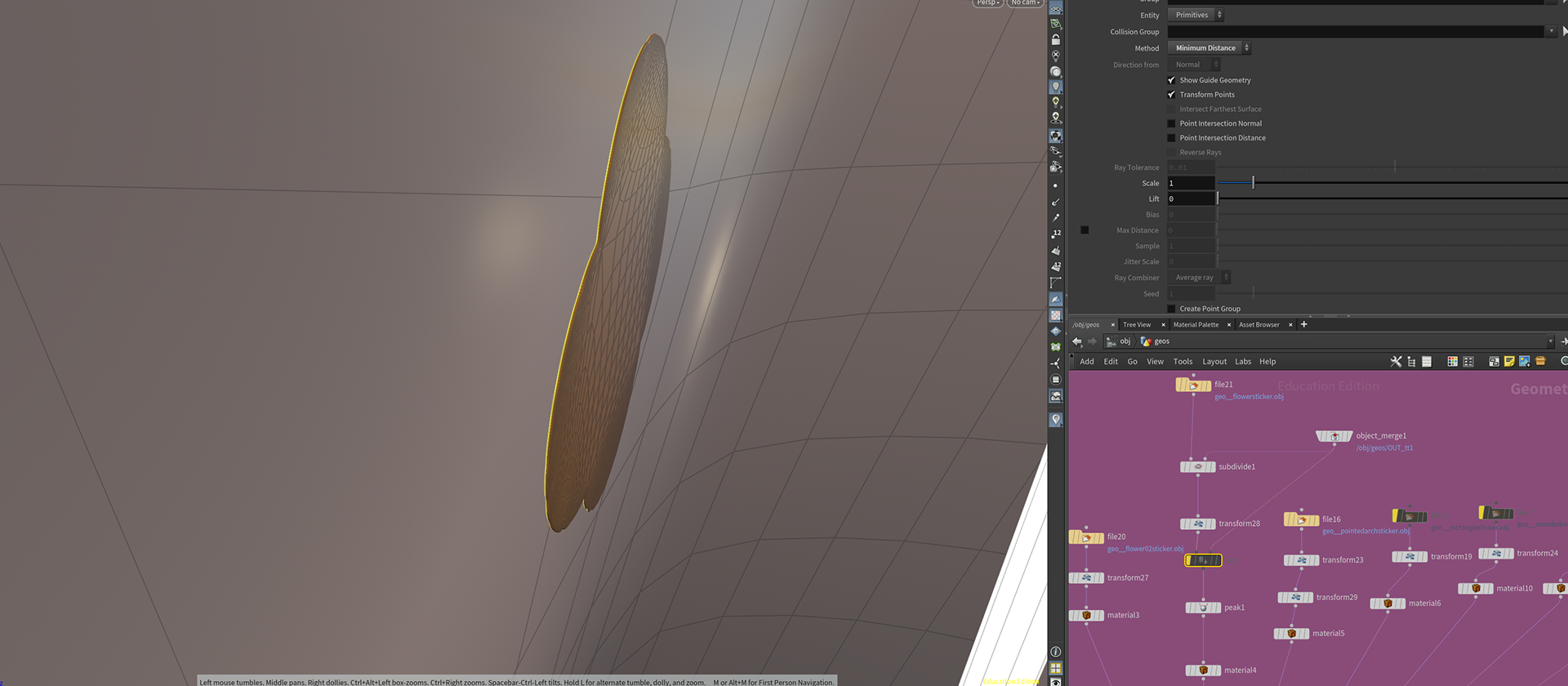Enable Create Point Group checkbox
Image resolution: width=1568 pixels, height=686 pixels.
point(1171,309)
